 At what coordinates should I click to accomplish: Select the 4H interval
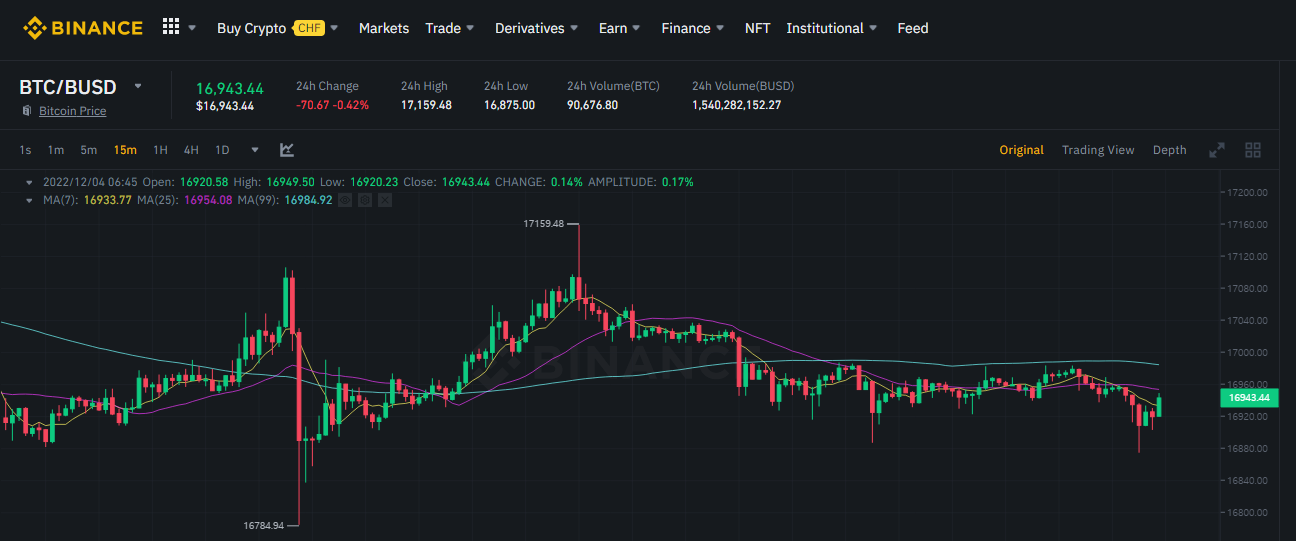191,150
